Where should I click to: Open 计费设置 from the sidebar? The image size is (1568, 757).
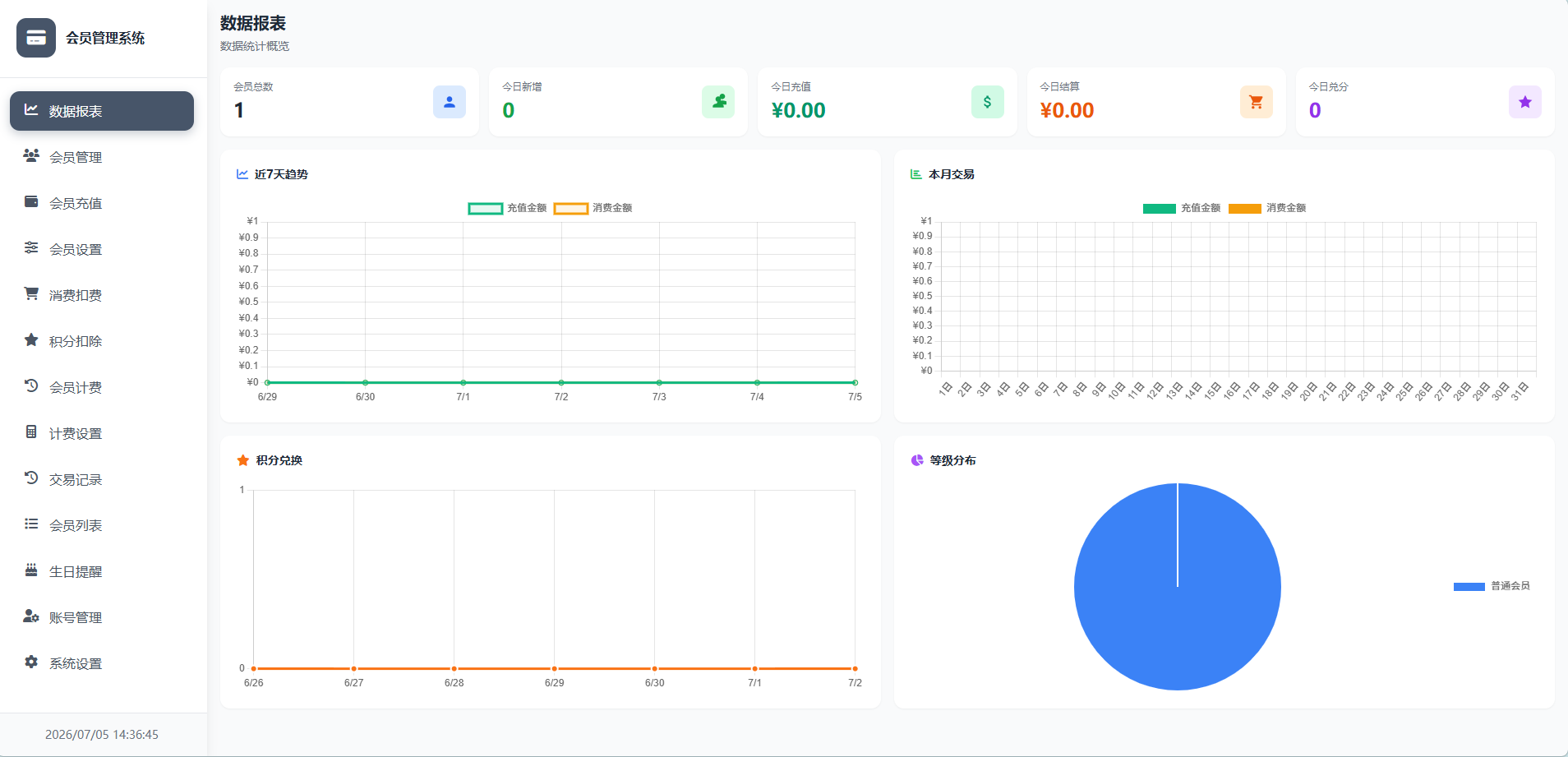click(102, 433)
